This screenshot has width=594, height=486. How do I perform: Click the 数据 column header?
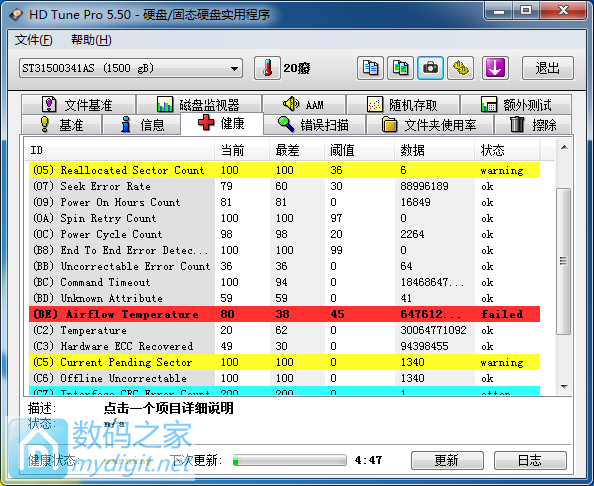tap(435, 150)
